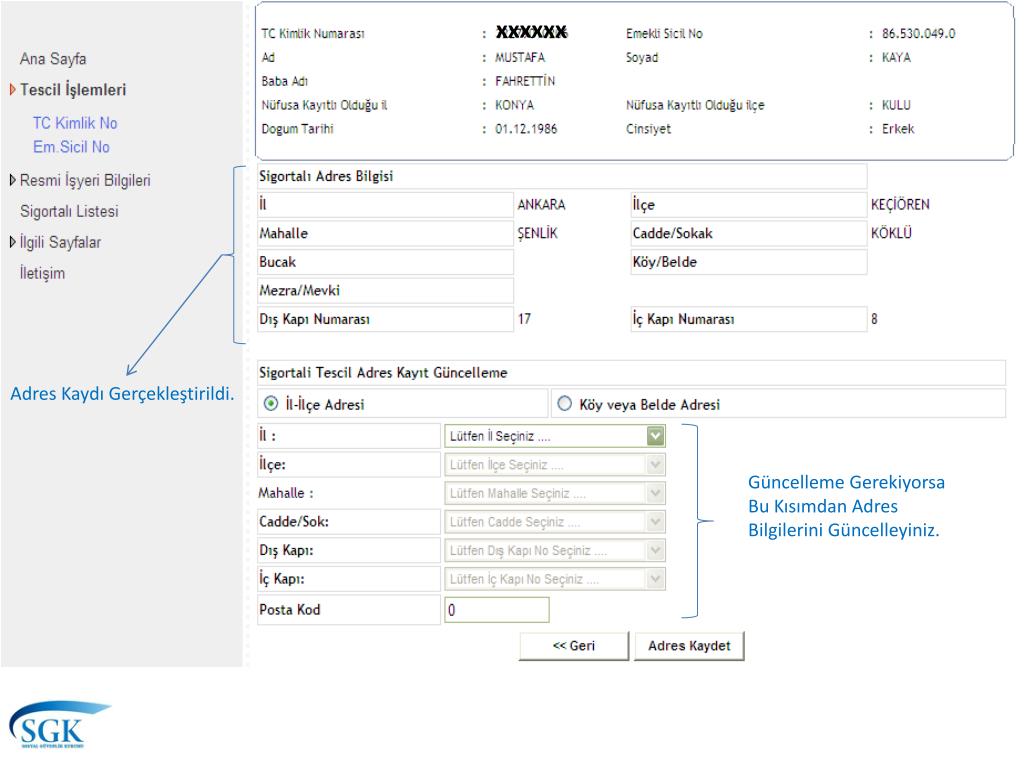
Task: Click the Mezra/Mevki label
Action: tap(299, 291)
